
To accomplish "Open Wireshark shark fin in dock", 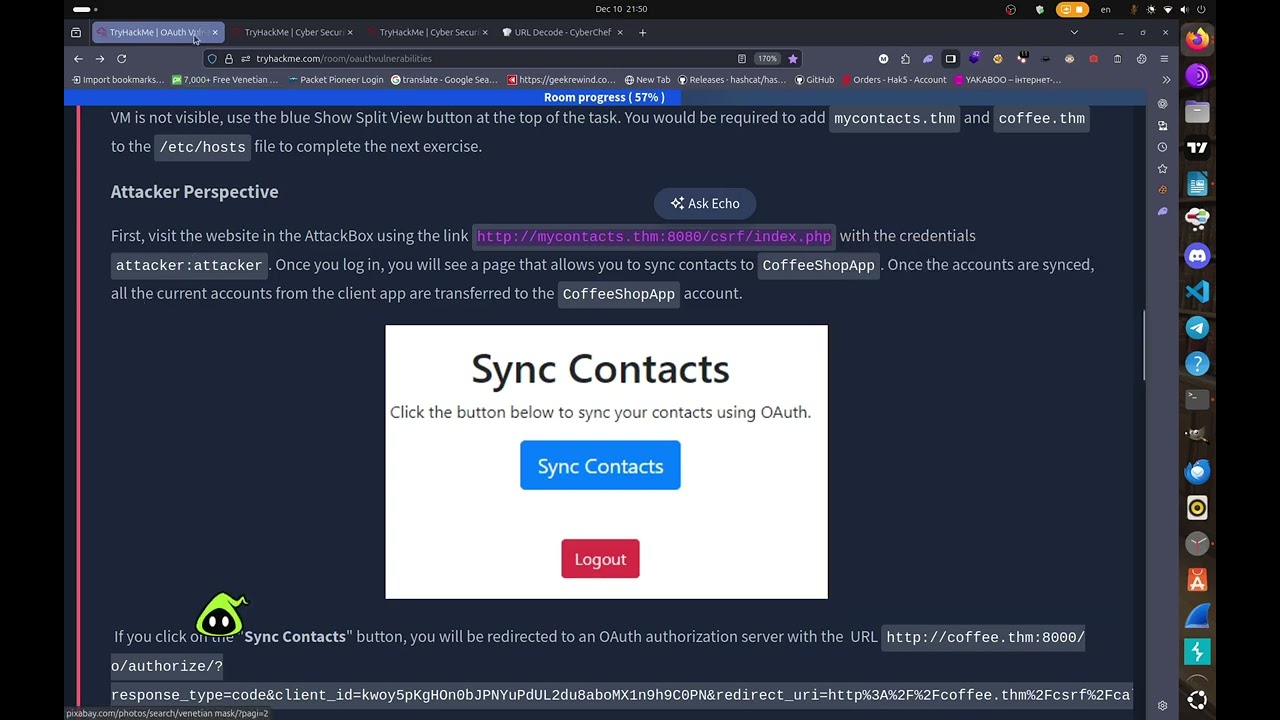I will (1197, 616).
